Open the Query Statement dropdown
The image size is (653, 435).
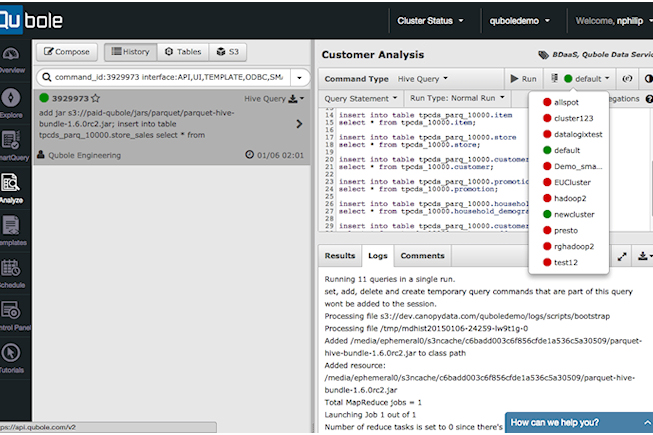pos(360,99)
